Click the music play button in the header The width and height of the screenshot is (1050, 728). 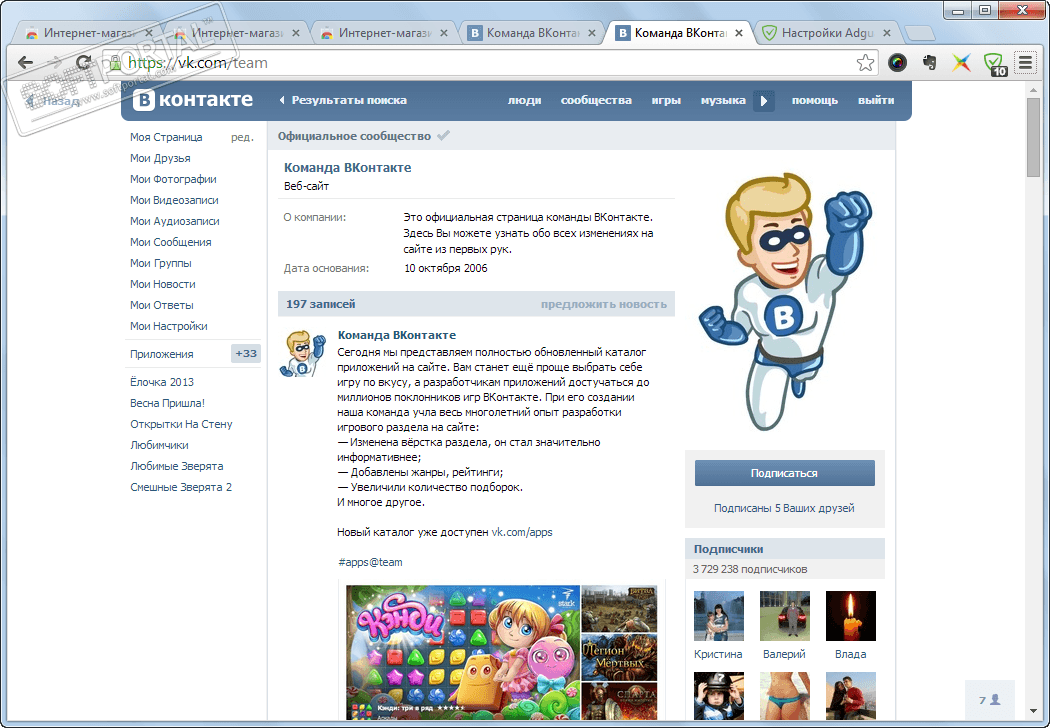tap(763, 100)
